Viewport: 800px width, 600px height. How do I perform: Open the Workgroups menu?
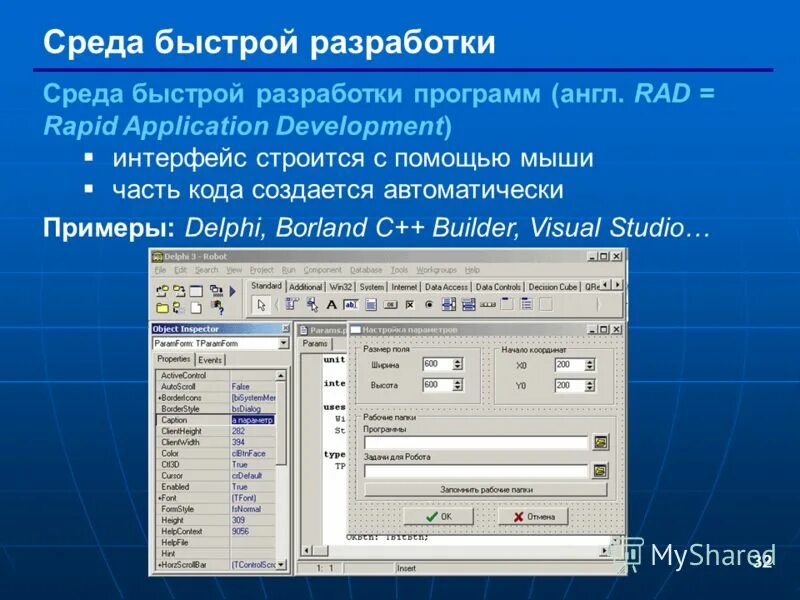pos(436,270)
